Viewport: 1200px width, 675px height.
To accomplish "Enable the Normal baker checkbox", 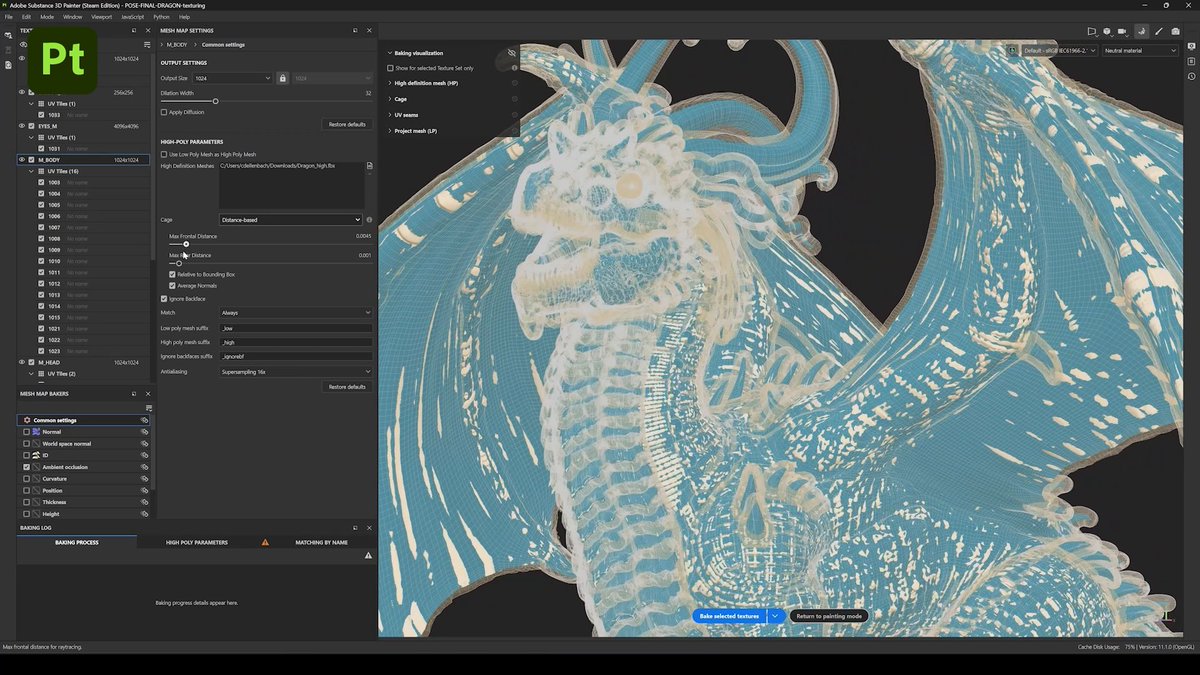I will point(27,432).
